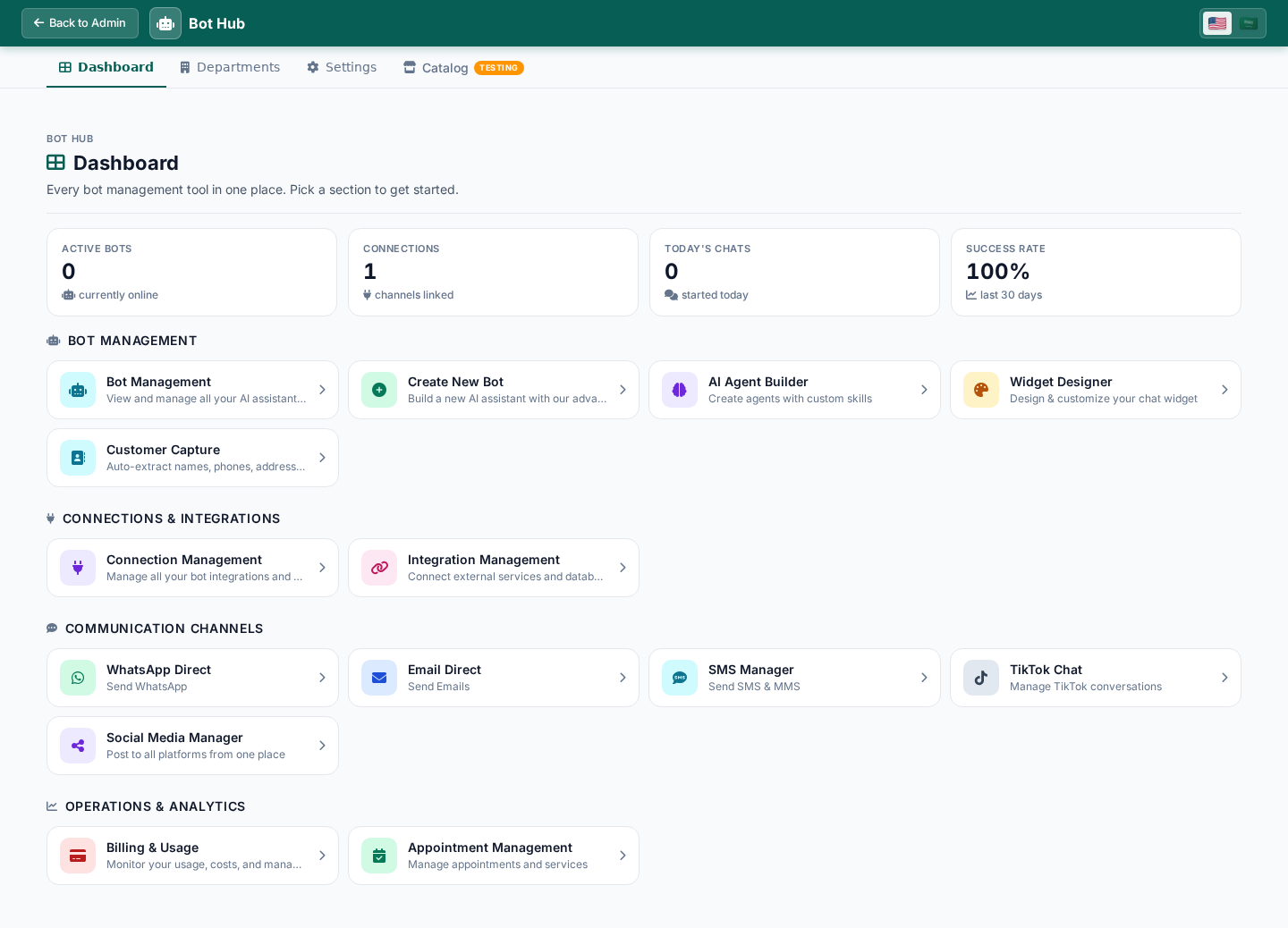
Task: Click the Create New Bot plus icon
Action: coord(379,390)
